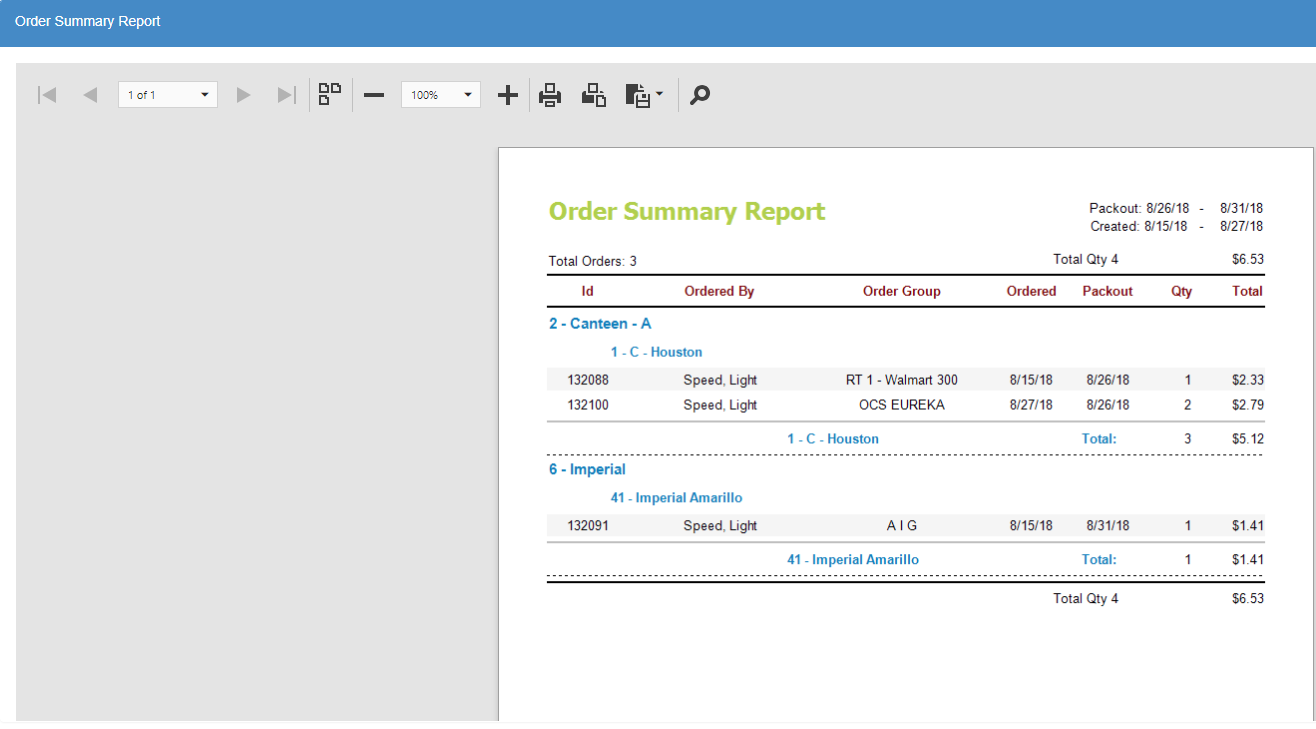Click the '41 - Imperial Amarillo' footer subtotal label
The width and height of the screenshot is (1316, 729).
tap(853, 559)
